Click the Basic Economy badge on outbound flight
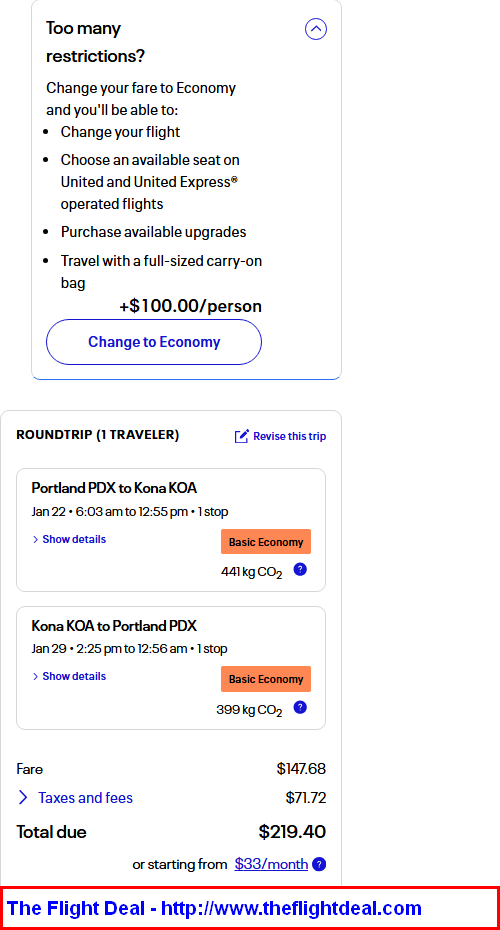Viewport: 500px width, 930px height. pos(266,542)
